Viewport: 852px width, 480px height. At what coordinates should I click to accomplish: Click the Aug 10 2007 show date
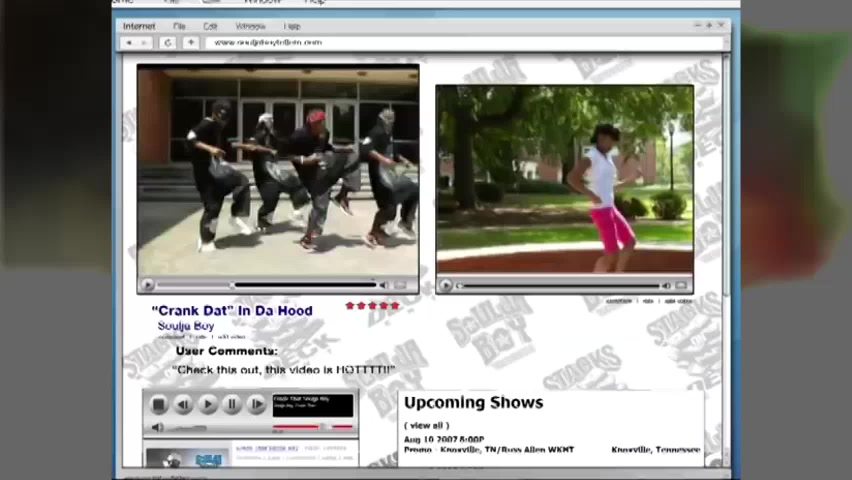pos(444,439)
